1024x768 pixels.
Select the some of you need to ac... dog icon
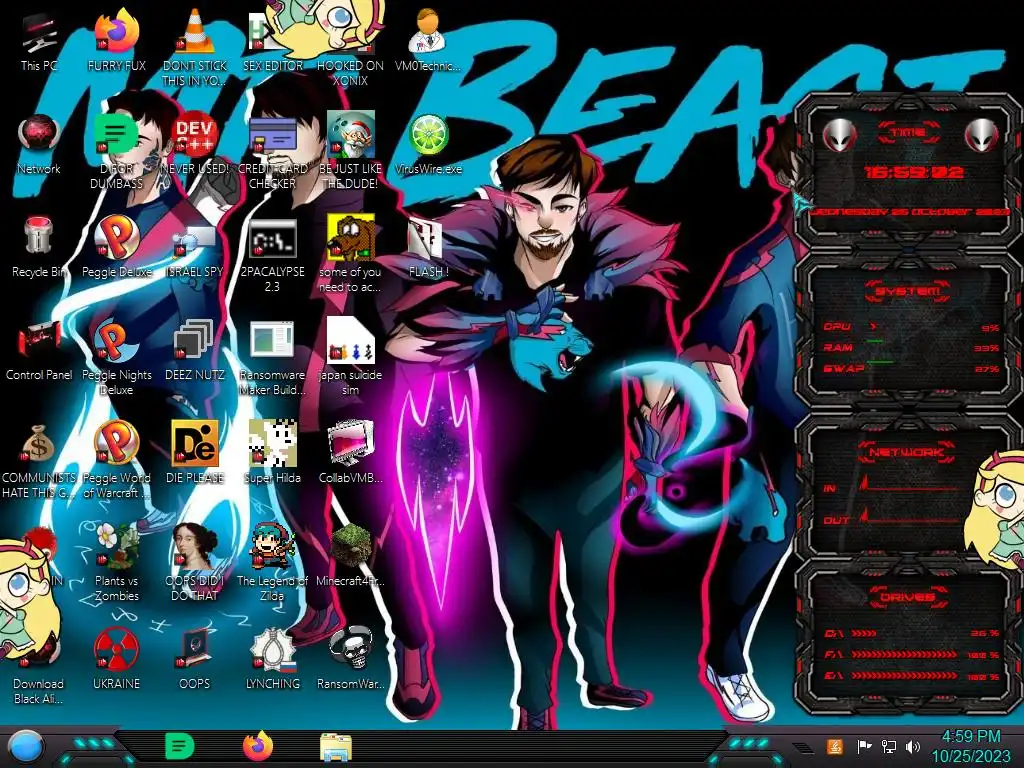[x=350, y=255]
